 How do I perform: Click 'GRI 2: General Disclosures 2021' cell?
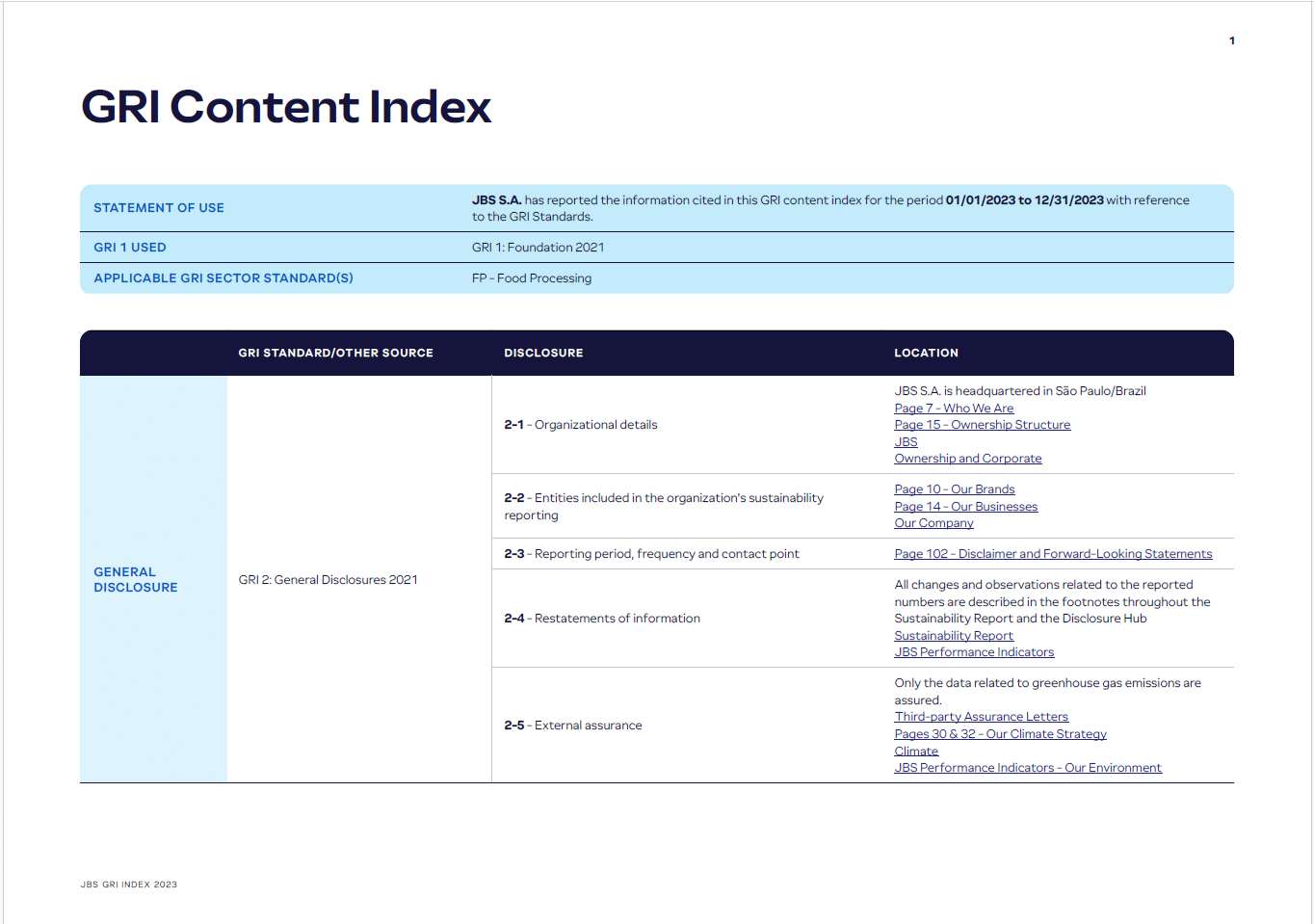328,580
